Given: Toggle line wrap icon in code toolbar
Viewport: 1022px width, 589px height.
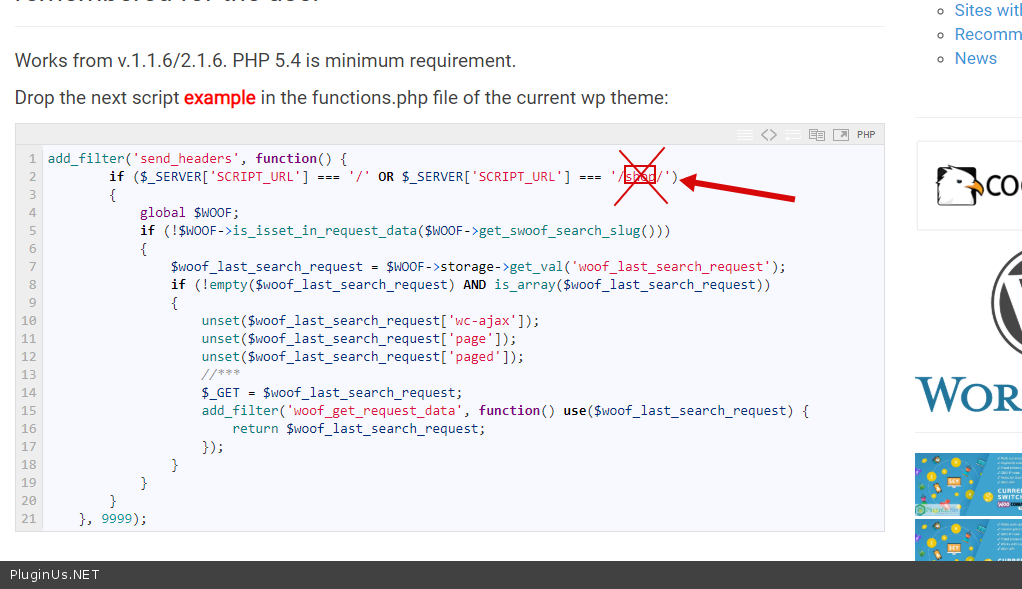Looking at the screenshot, I should pos(792,135).
